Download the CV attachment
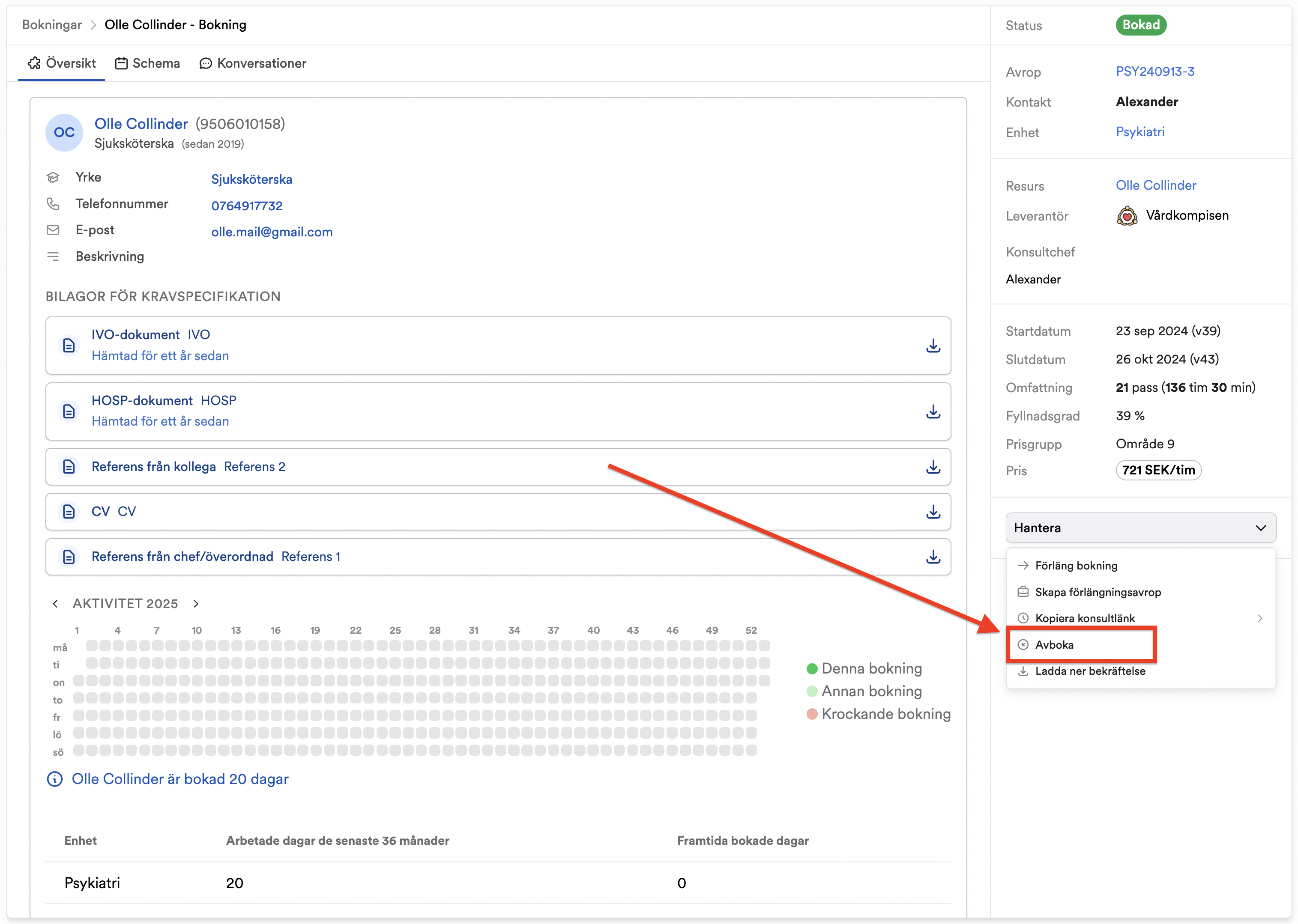This screenshot has width=1298, height=924. 933,512
